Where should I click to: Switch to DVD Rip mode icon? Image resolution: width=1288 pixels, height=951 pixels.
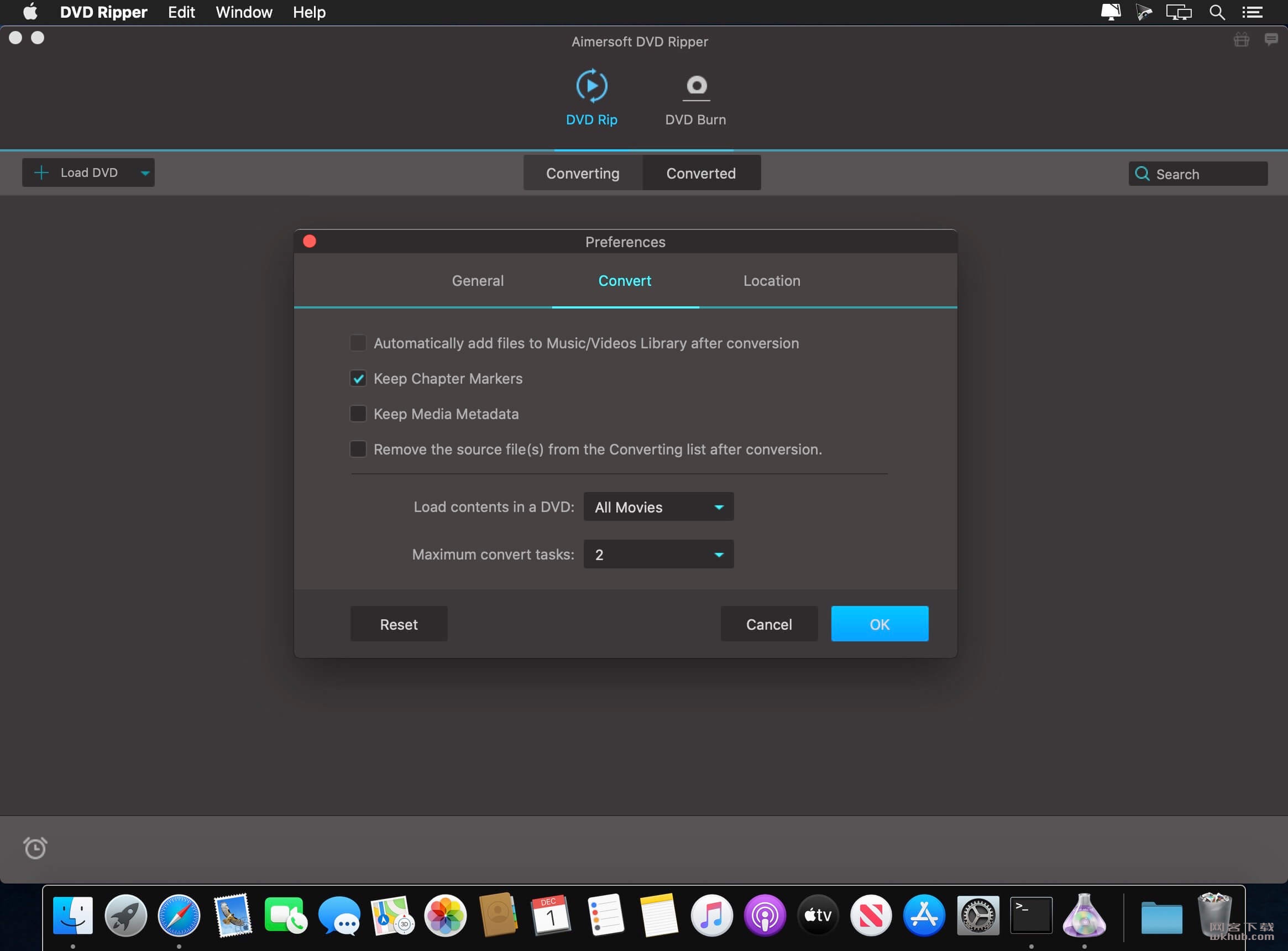point(591,86)
